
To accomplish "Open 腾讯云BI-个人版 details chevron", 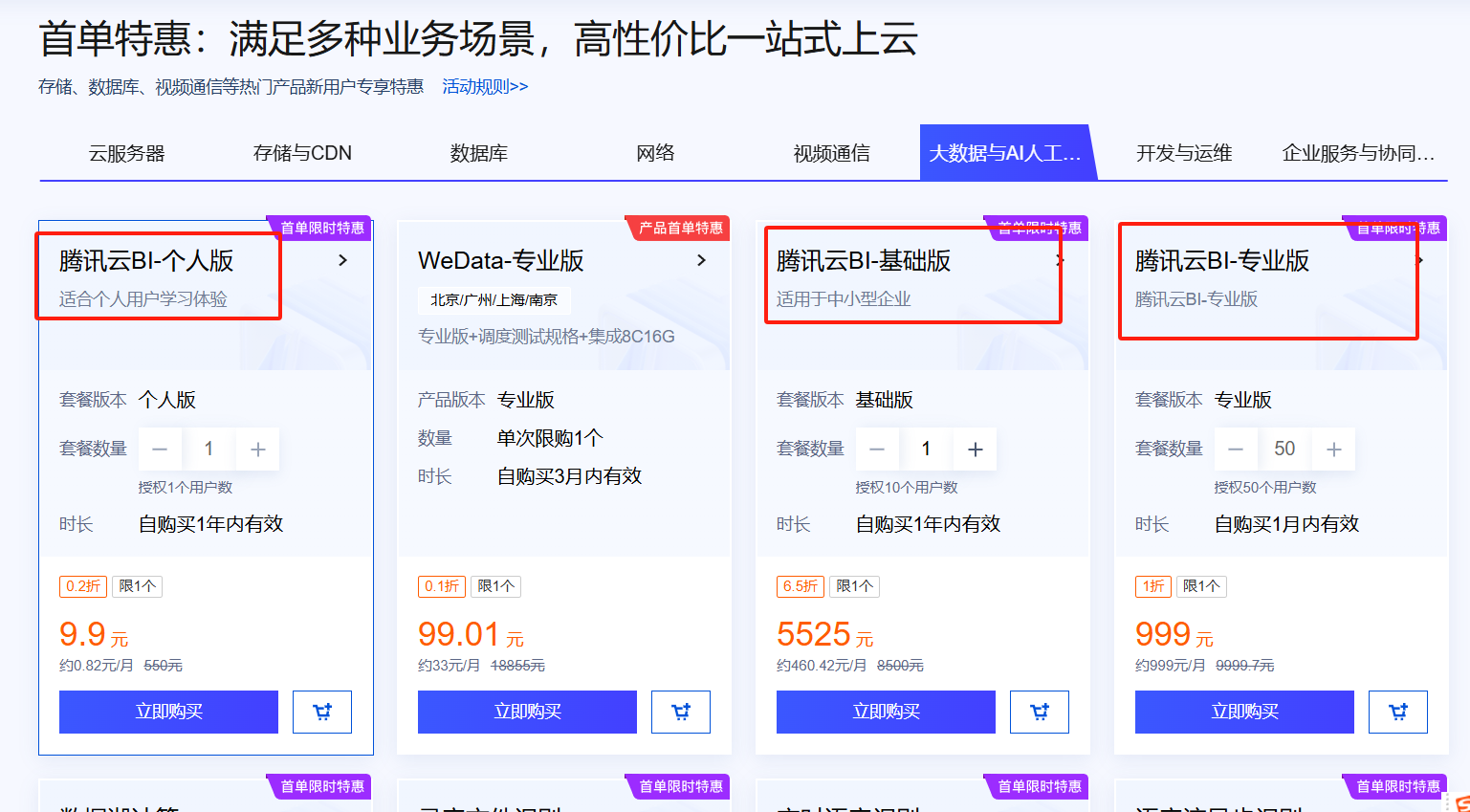I will pos(342,260).
